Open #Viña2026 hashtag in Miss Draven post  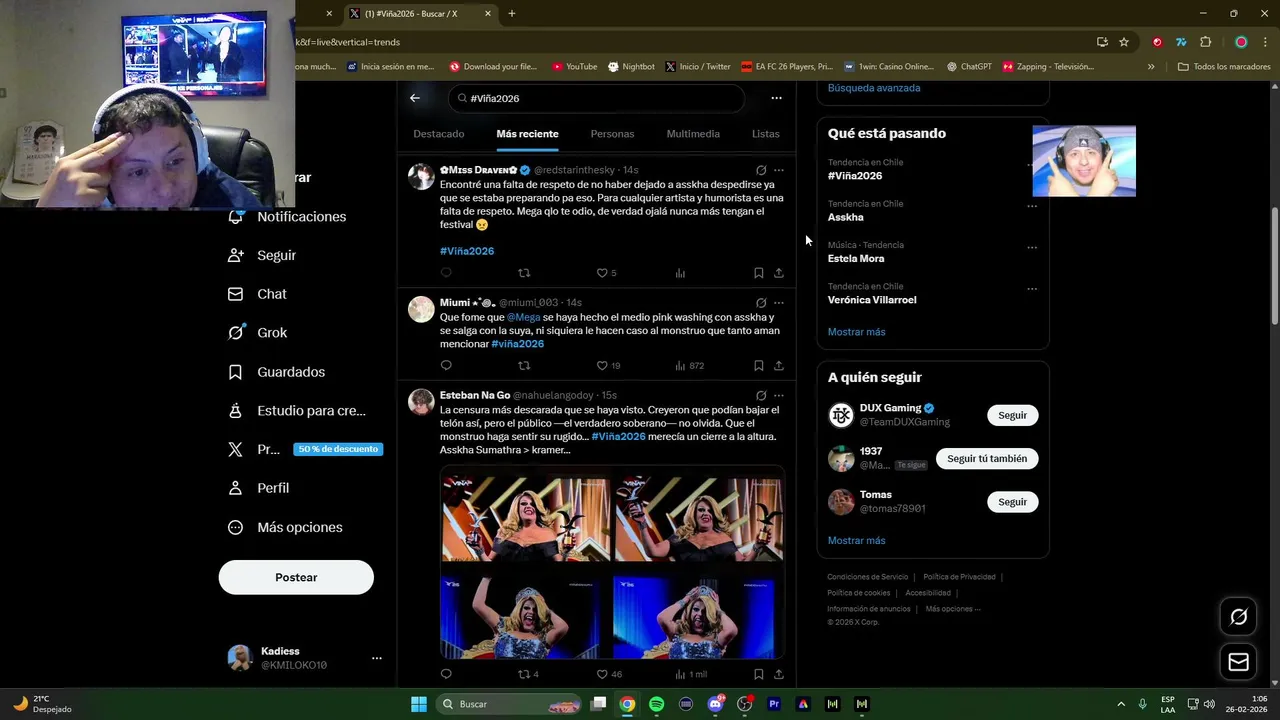point(467,251)
